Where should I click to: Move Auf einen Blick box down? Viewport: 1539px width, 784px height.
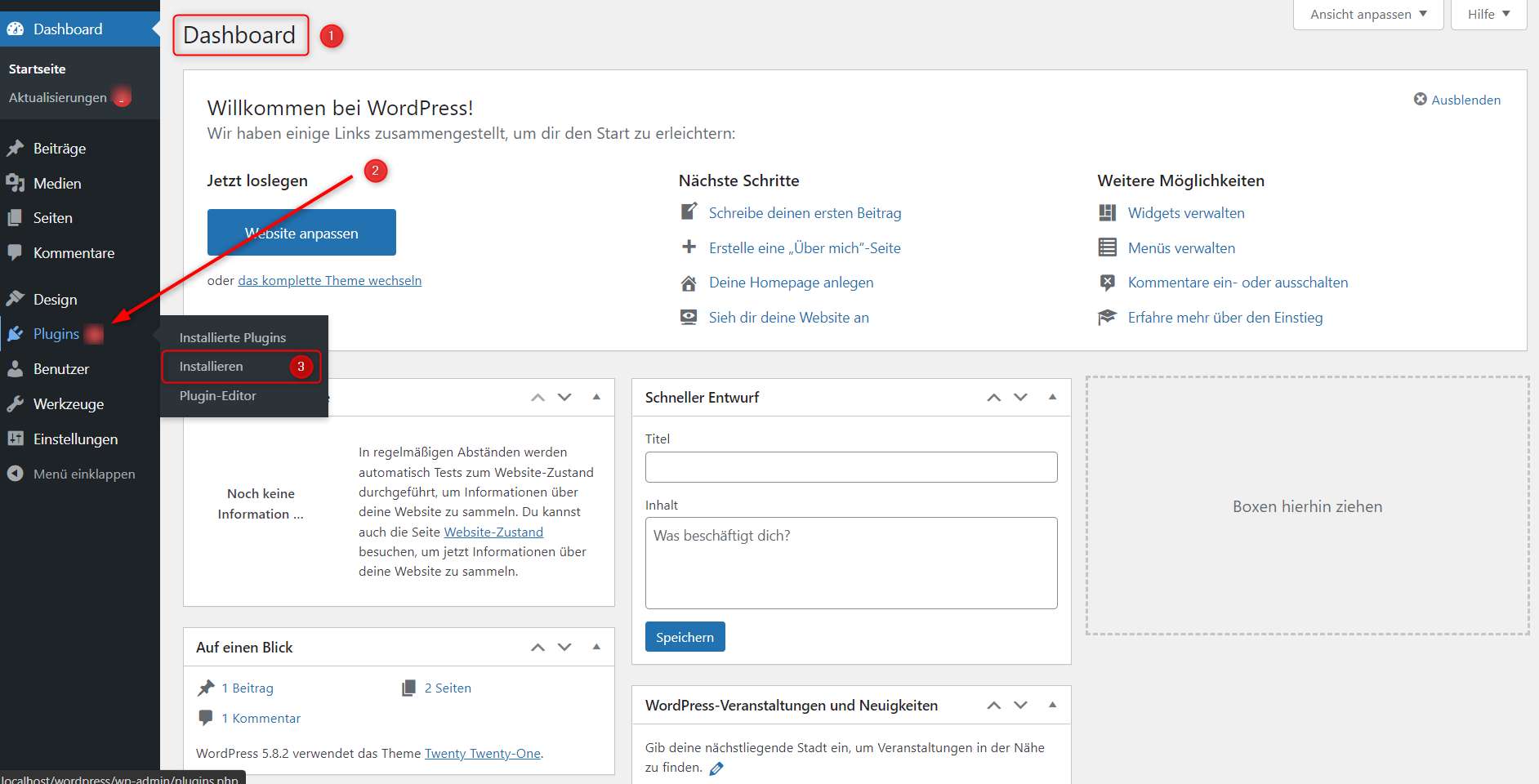(x=564, y=648)
